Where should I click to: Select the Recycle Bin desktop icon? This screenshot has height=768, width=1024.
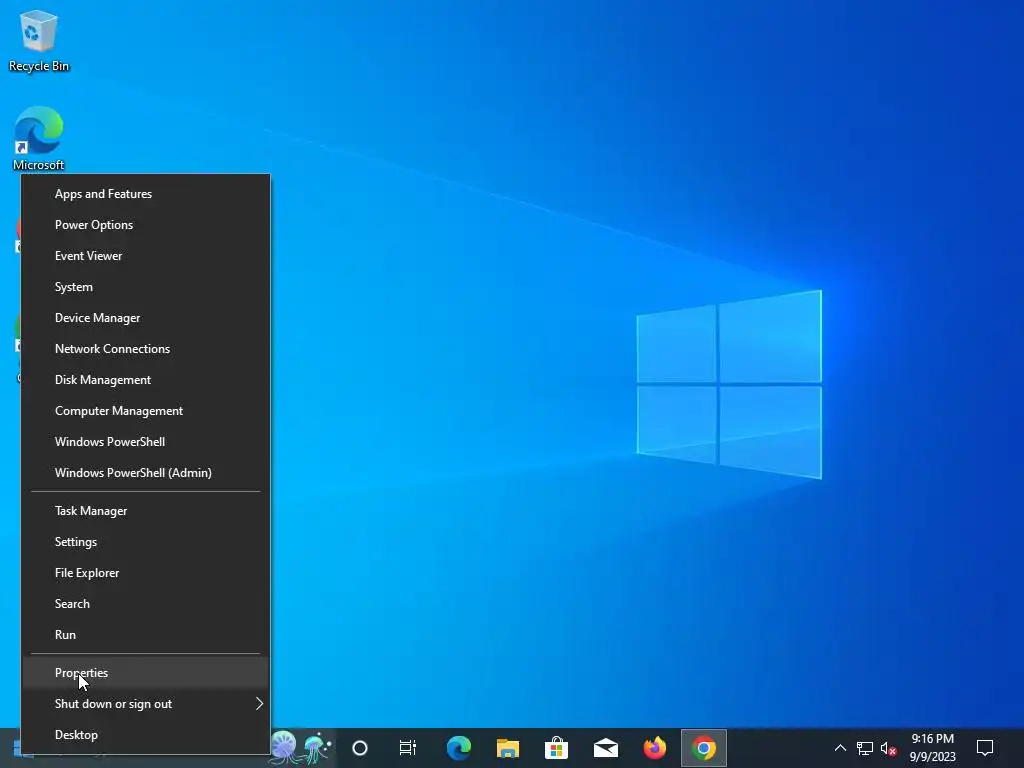point(39,40)
